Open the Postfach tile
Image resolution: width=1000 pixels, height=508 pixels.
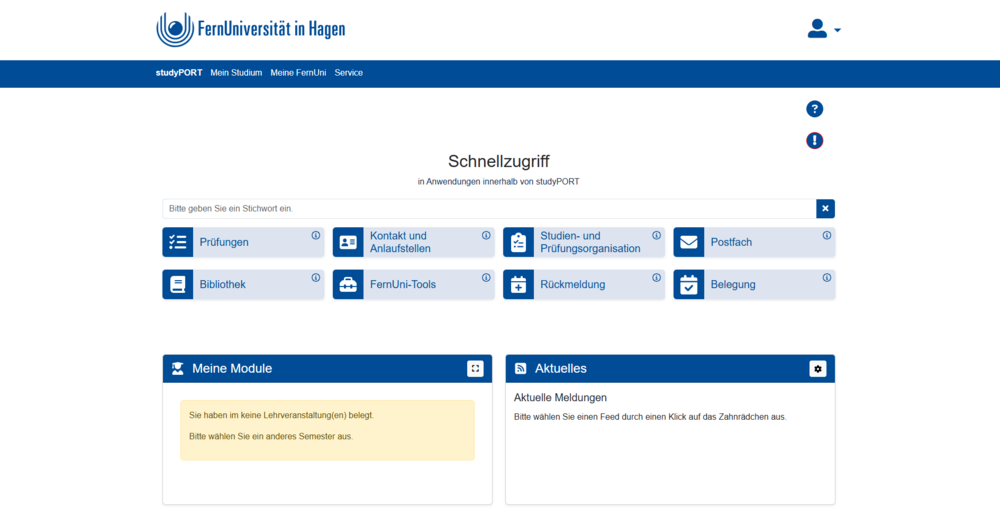coord(754,242)
